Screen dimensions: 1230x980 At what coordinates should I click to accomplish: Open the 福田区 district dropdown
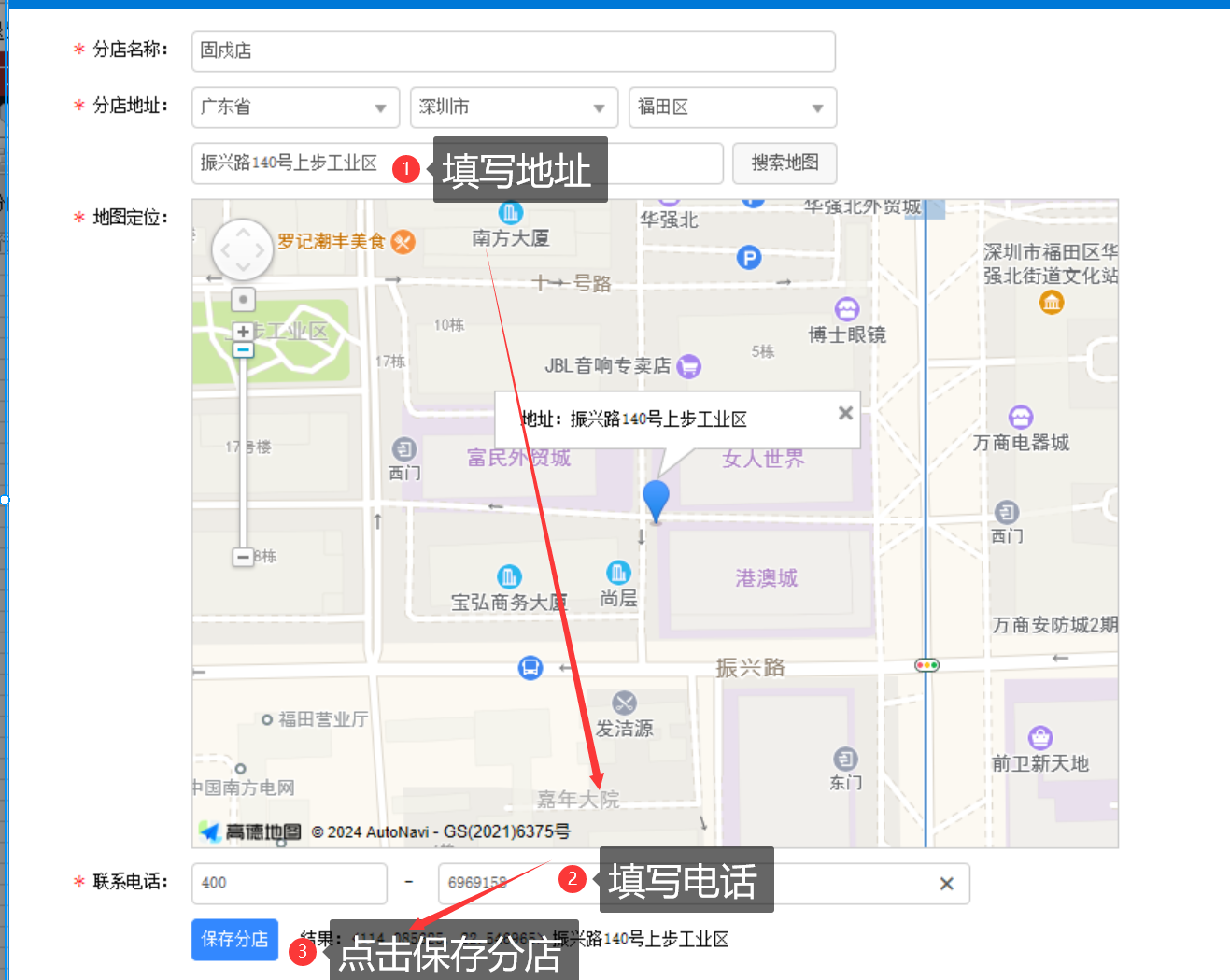coord(732,107)
